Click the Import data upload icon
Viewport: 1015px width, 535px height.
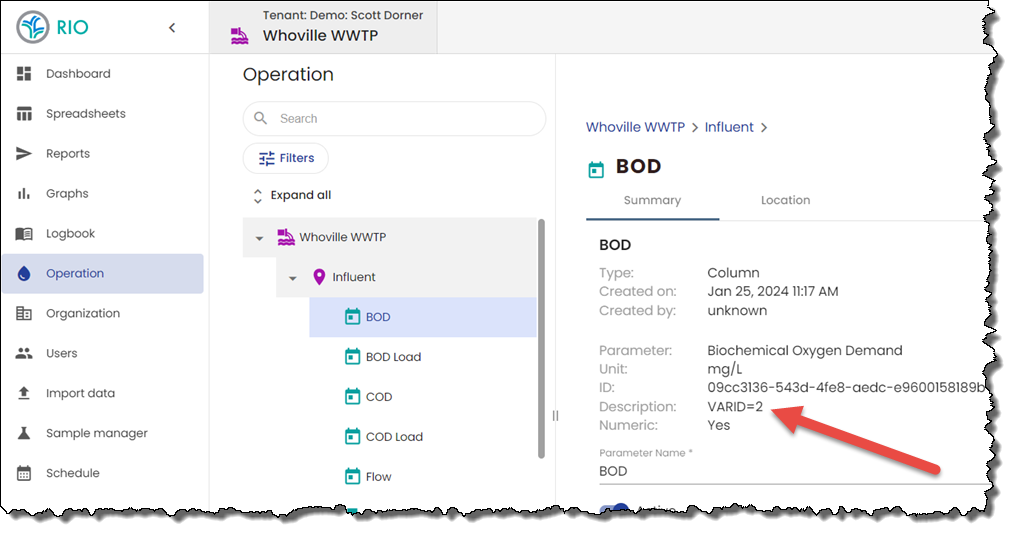(25, 394)
